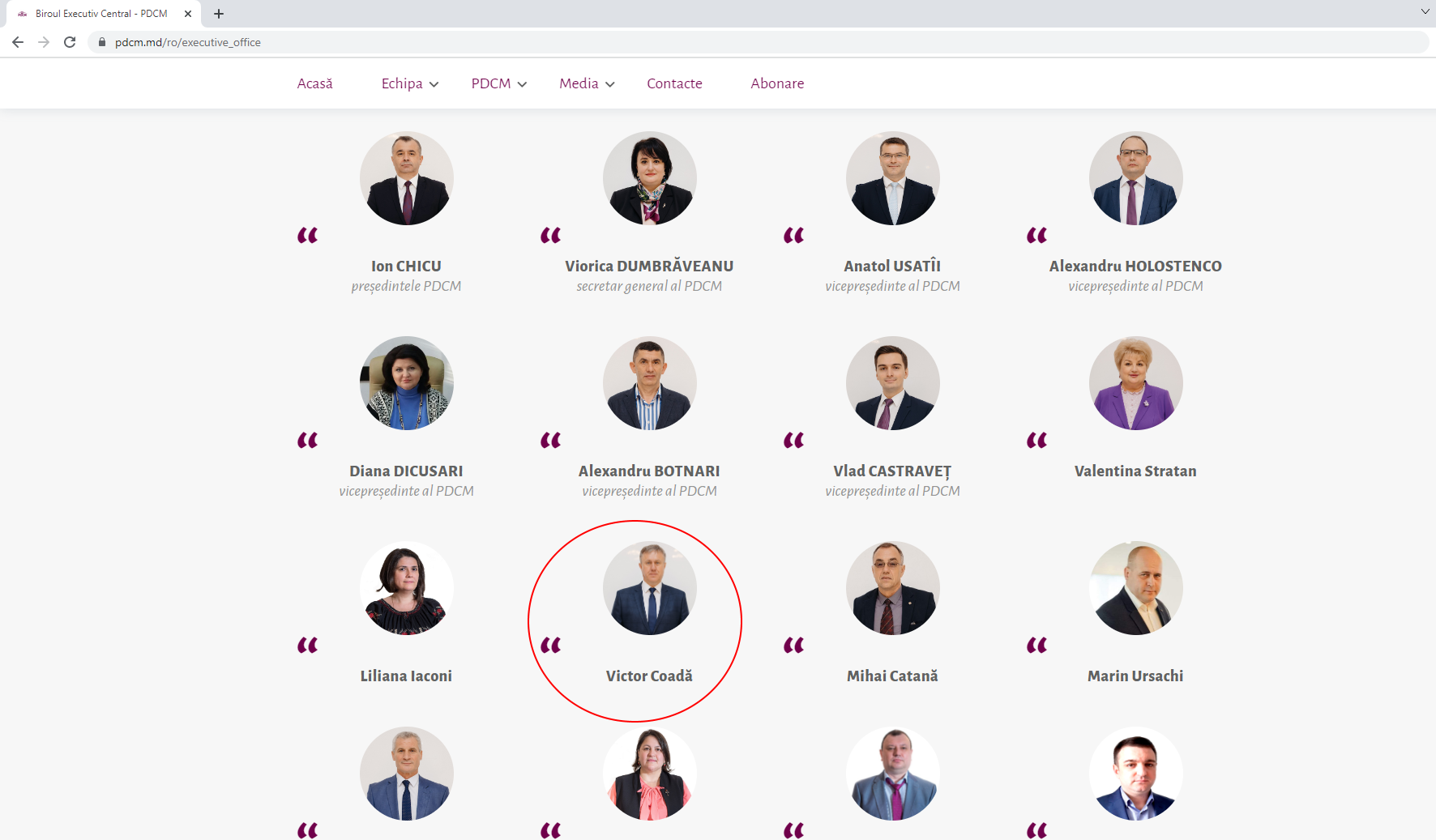Click quote mark beside Valentina Stratan
Image resolution: width=1436 pixels, height=840 pixels.
click(x=1037, y=441)
